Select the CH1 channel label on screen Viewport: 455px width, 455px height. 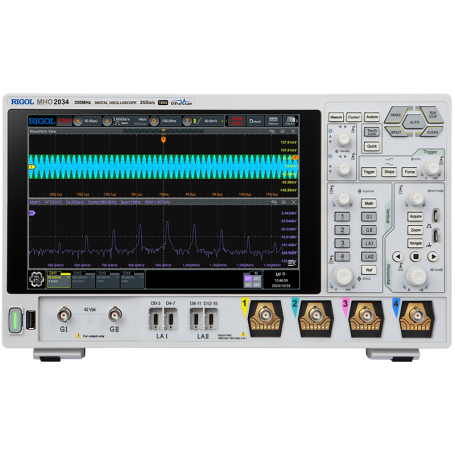tap(59, 279)
